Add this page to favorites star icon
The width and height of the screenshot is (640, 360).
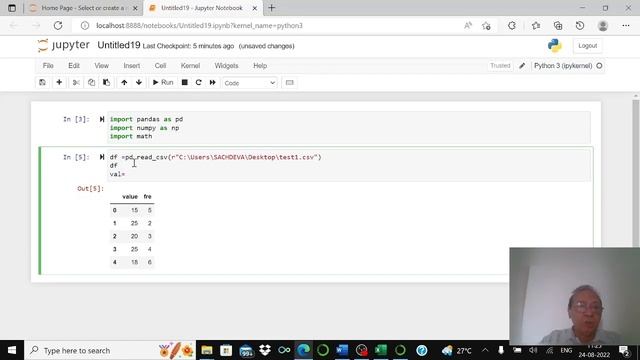[x=486, y=26]
